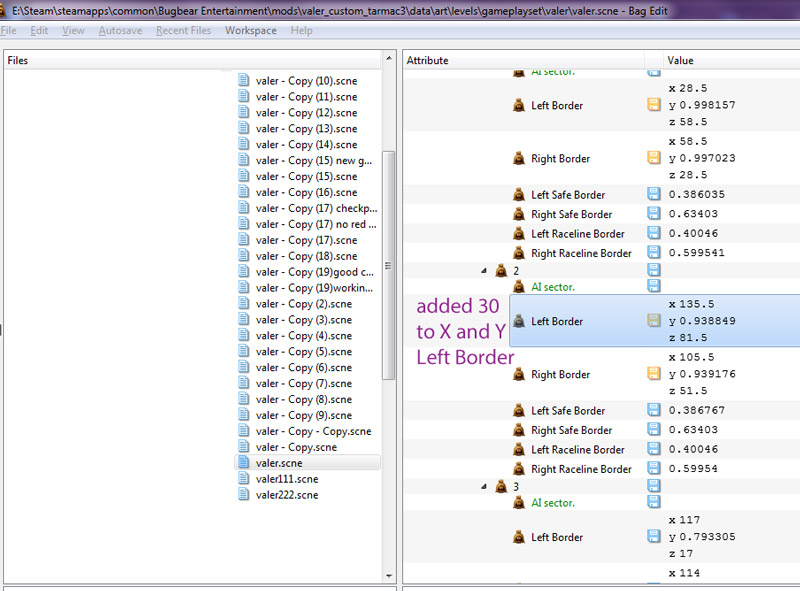Edit x value 135.5 of selected Left Border
Screen dimensions: 800x591
[696, 304]
